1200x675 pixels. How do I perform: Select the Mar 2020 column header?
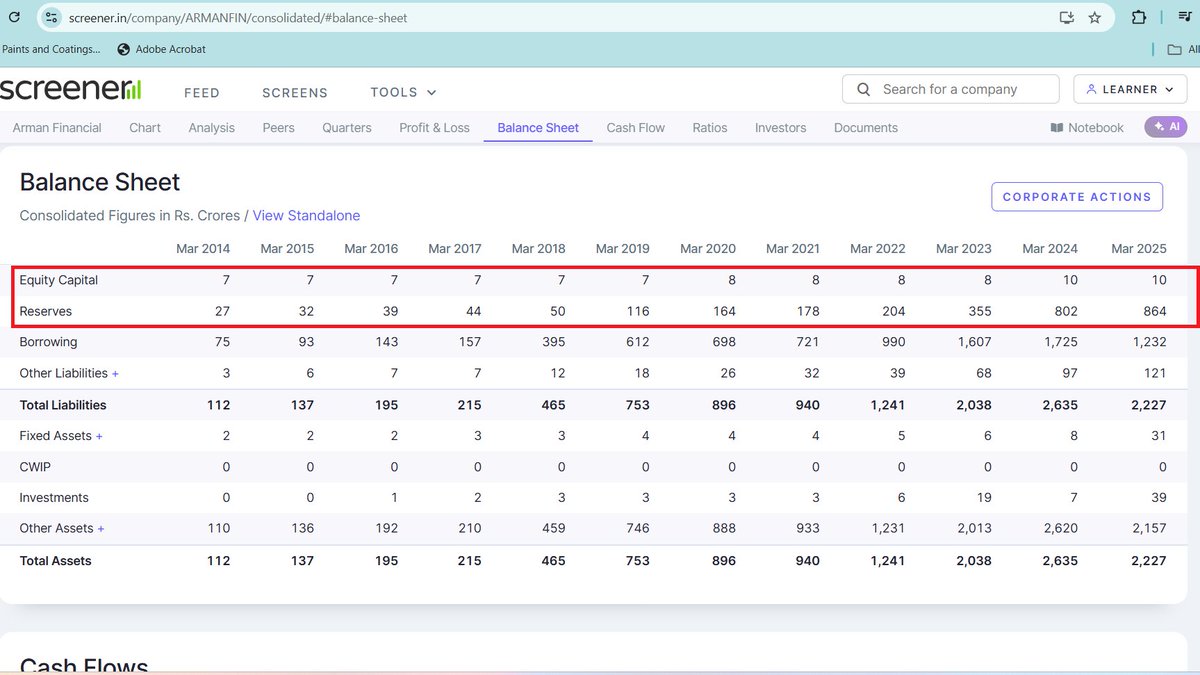coord(708,249)
